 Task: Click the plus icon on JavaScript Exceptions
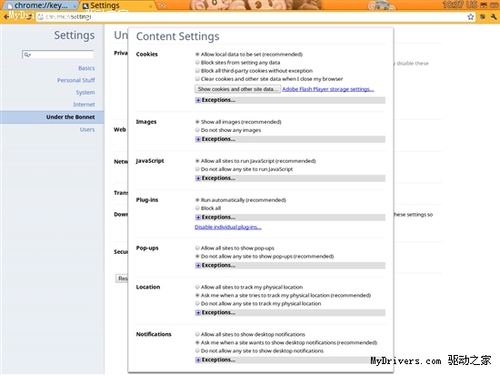tap(198, 178)
